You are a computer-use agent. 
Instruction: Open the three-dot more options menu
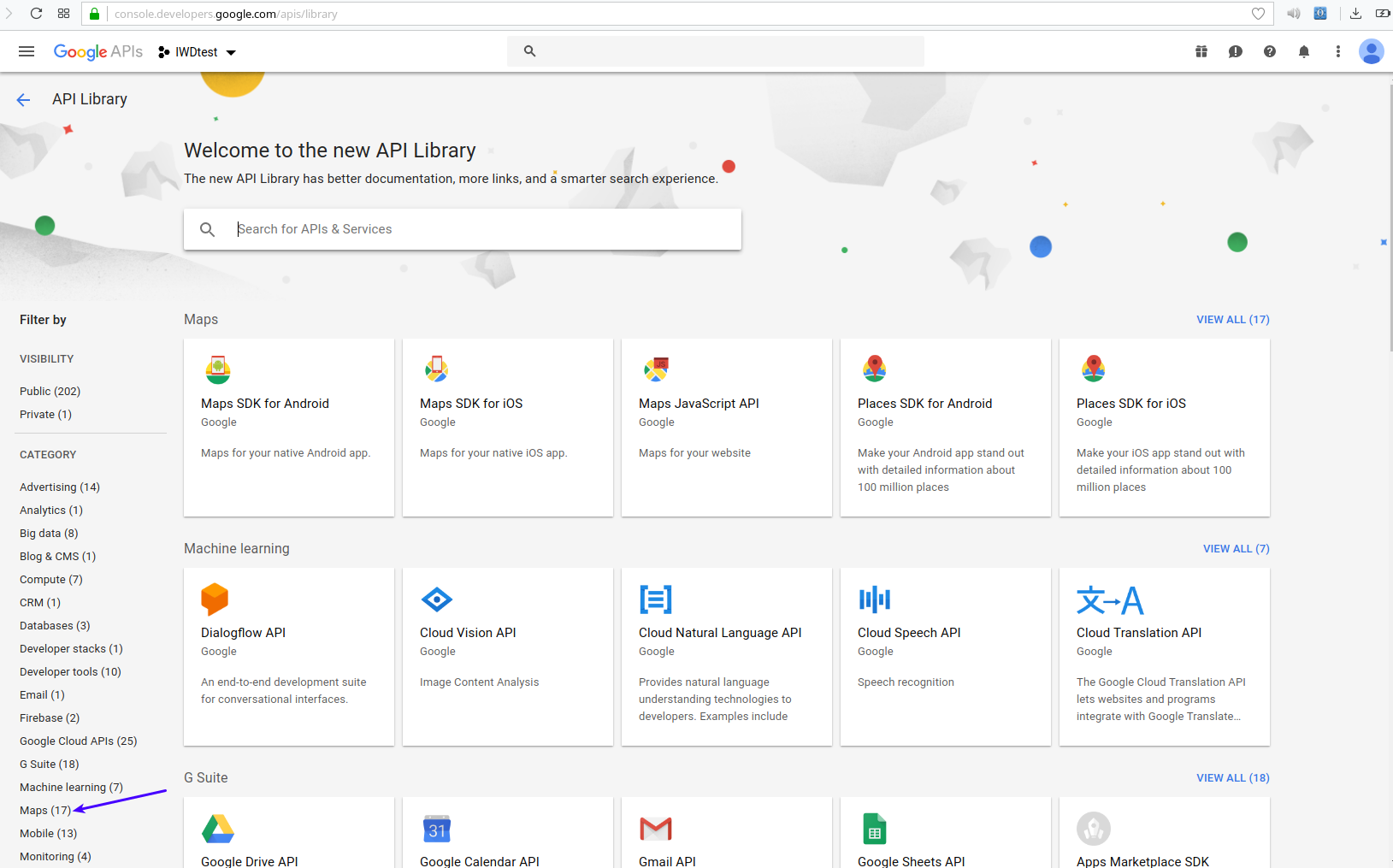pyautogui.click(x=1338, y=51)
